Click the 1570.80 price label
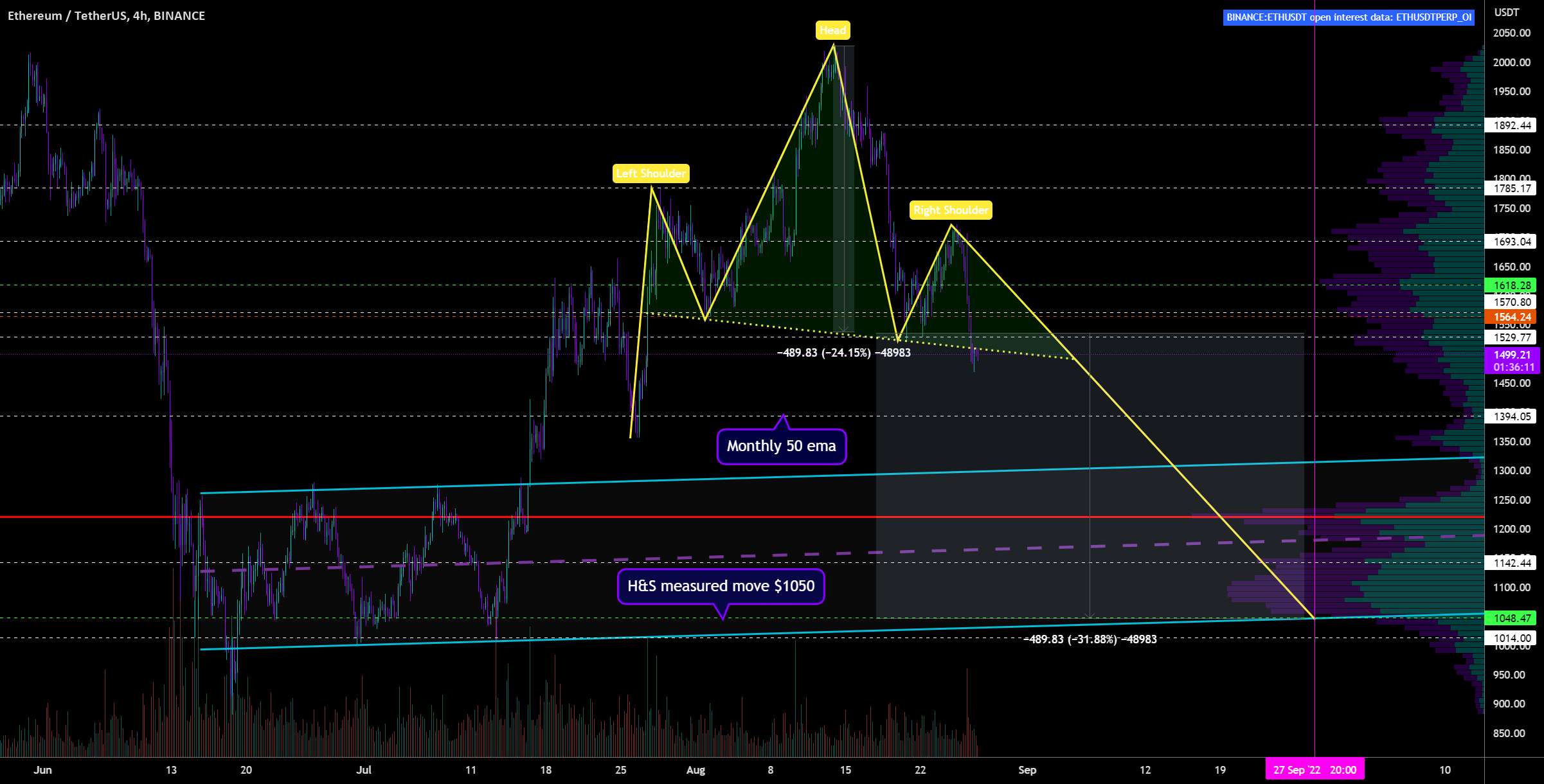1544x784 pixels. [1512, 302]
